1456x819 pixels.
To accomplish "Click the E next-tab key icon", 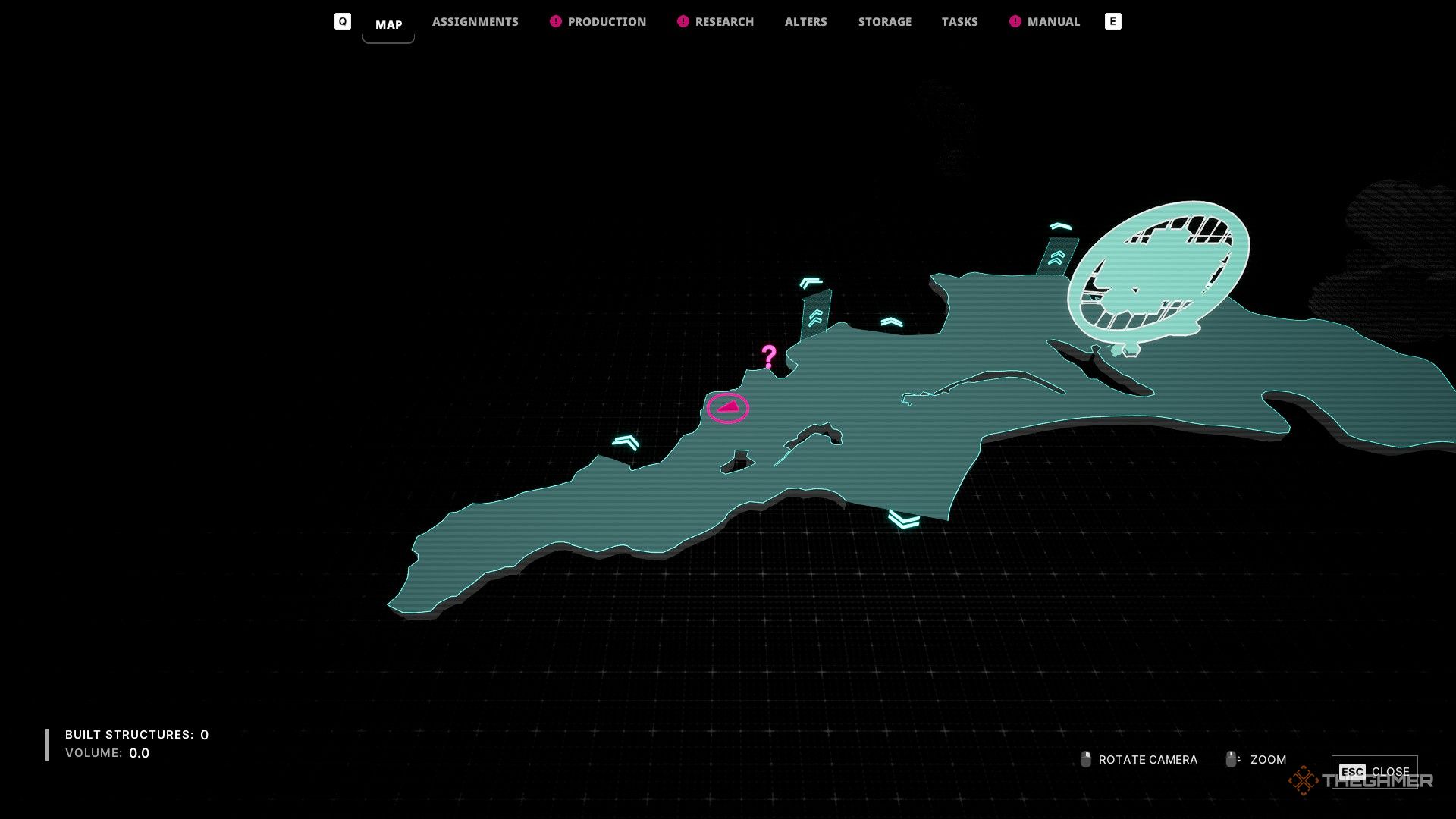I will (1112, 21).
